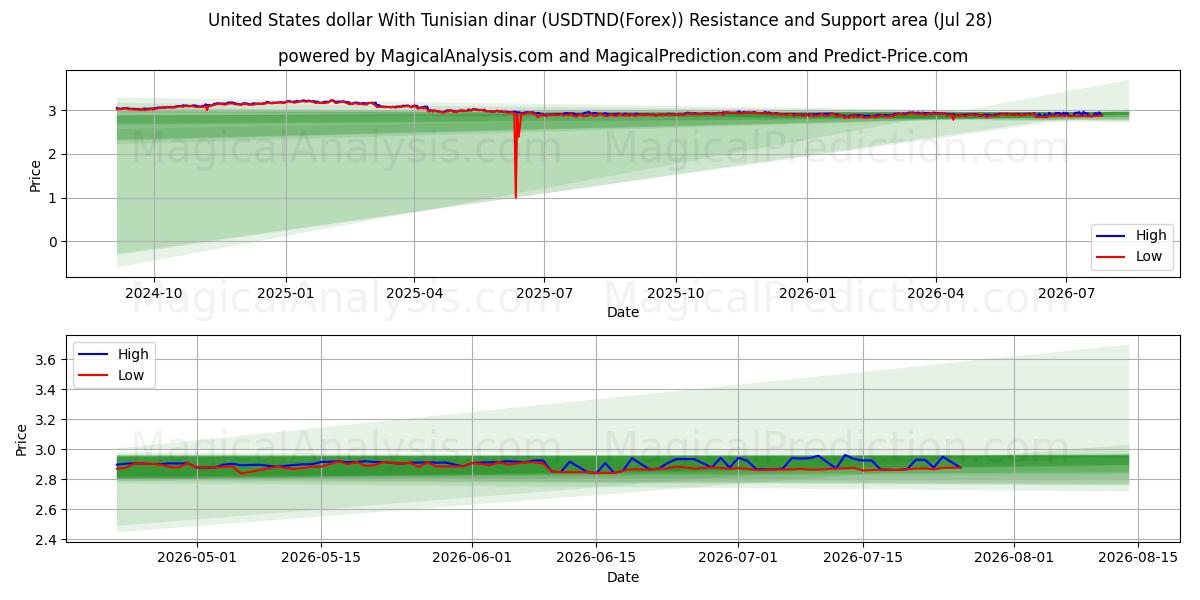The width and height of the screenshot is (1200, 600).
Task: Click the '2026-04' date tick label
Action: click(x=935, y=293)
